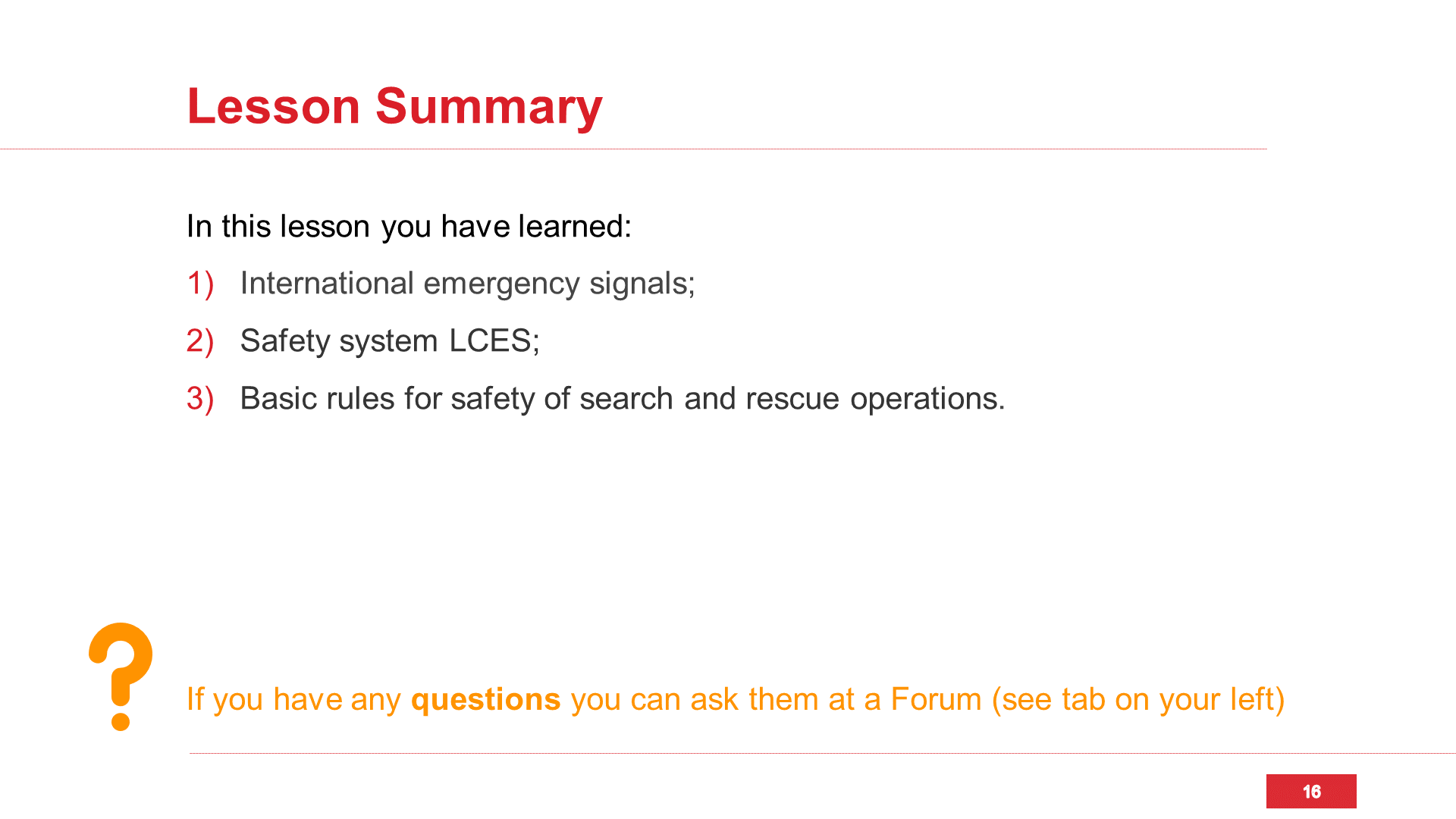The height and width of the screenshot is (819, 1456).
Task: Click the red list number "1)"
Action: (x=200, y=284)
